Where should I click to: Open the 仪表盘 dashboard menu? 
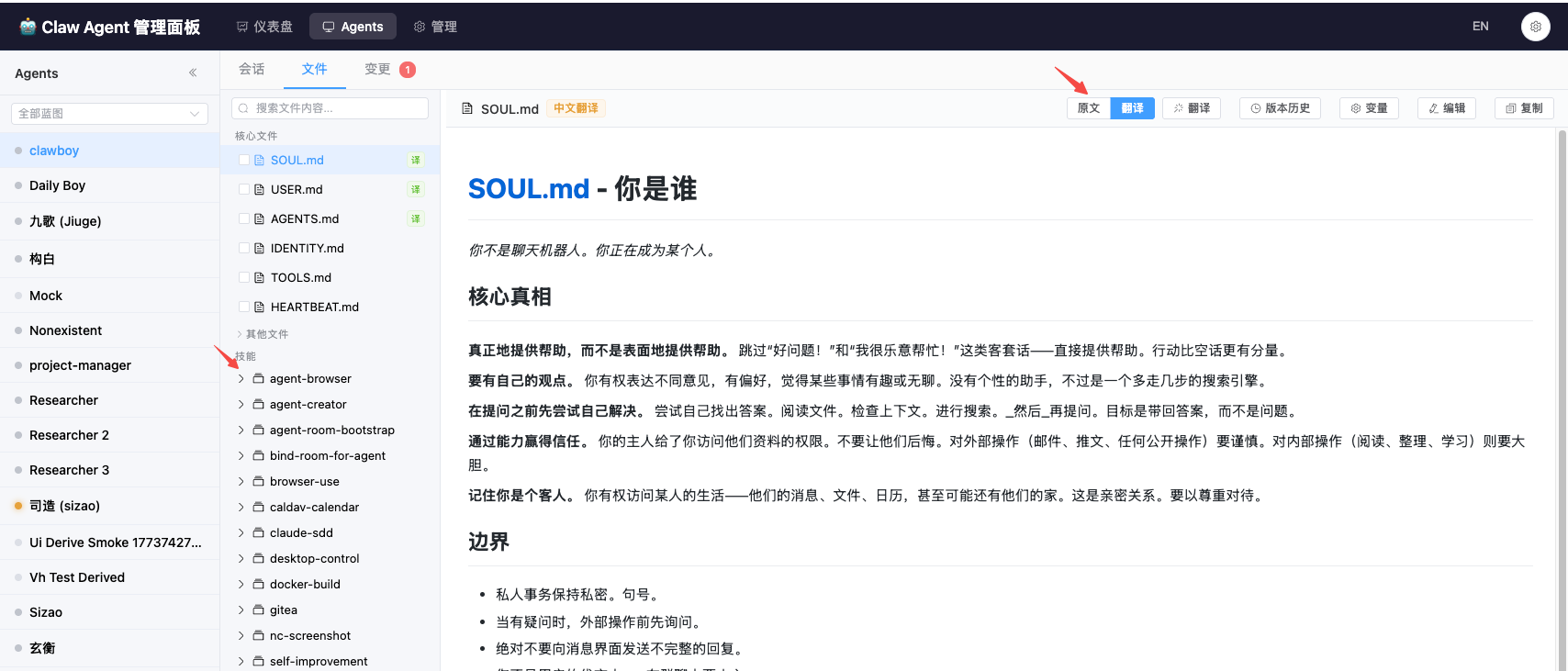pos(264,27)
